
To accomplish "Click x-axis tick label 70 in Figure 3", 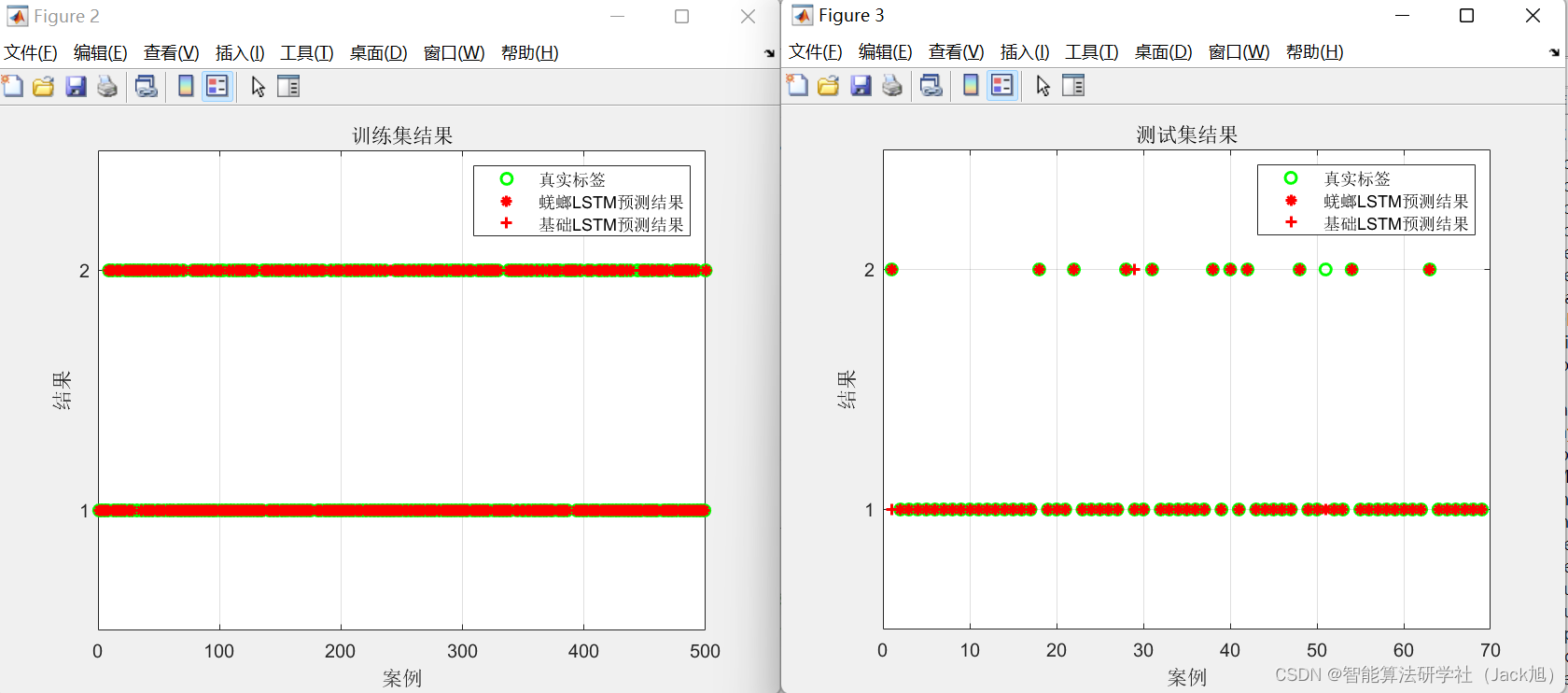I will point(1491,650).
